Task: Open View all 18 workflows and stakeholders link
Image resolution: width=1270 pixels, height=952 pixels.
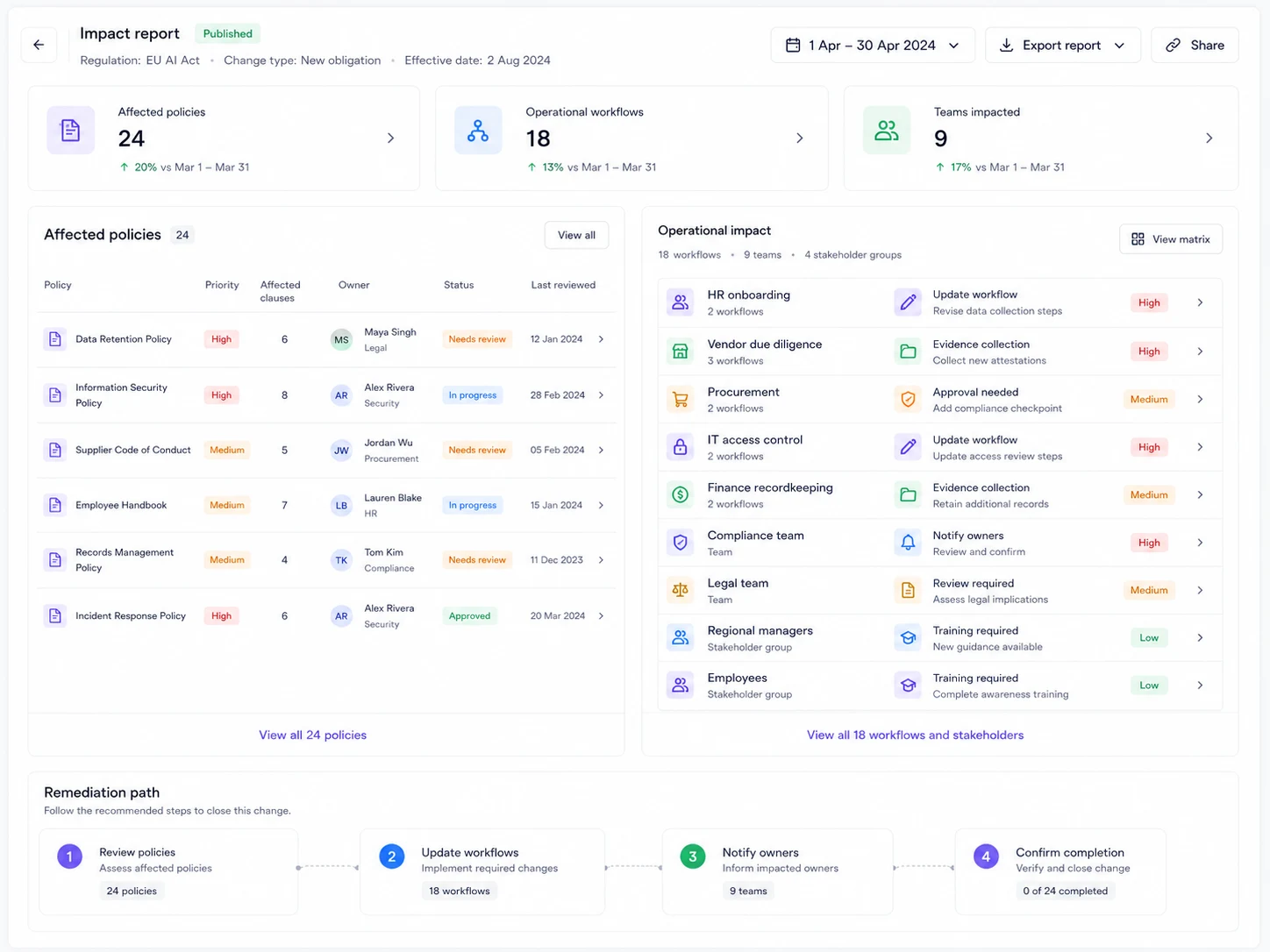Action: (x=915, y=735)
